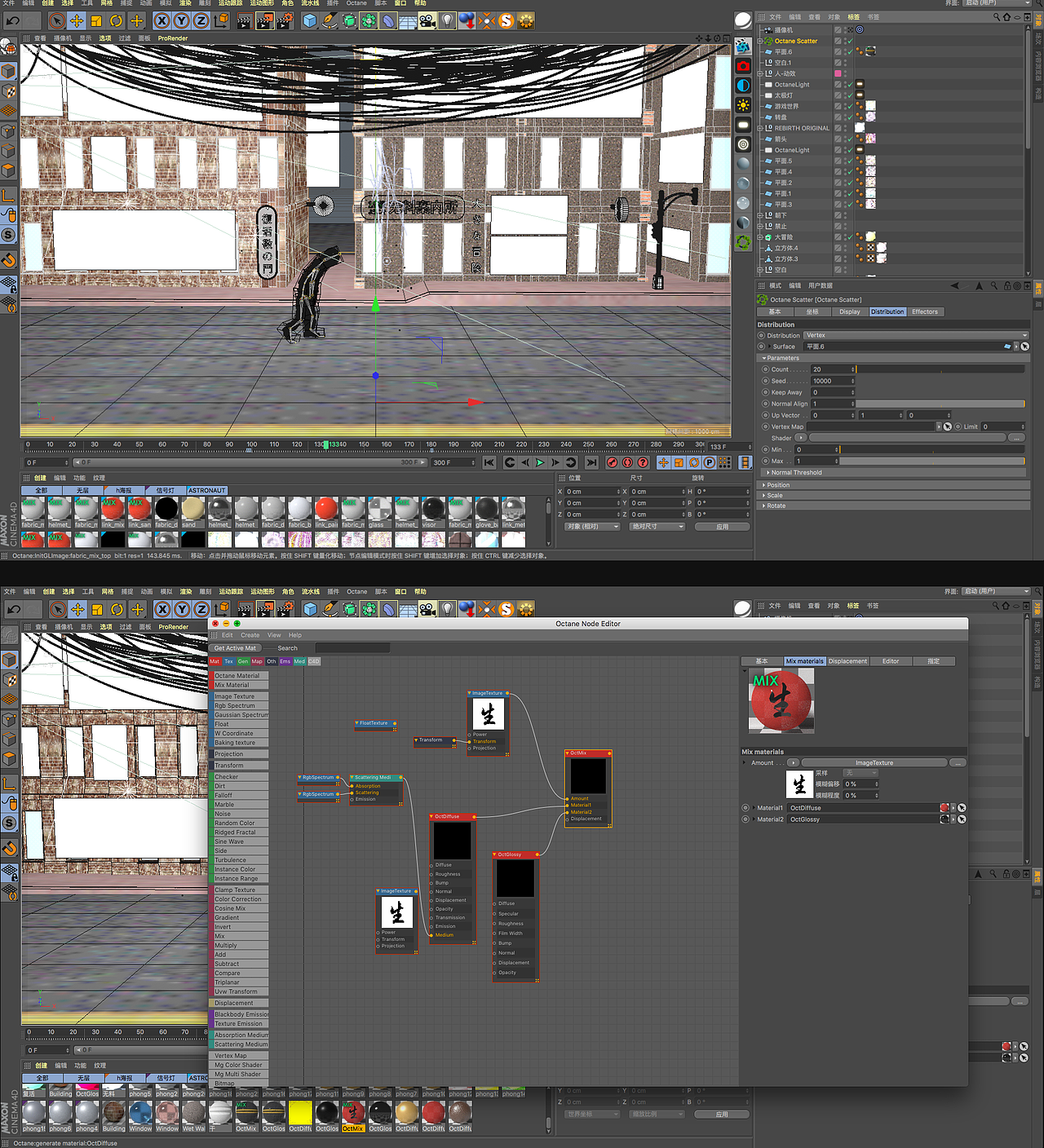Select the OctMix node in node graph

tap(588, 788)
